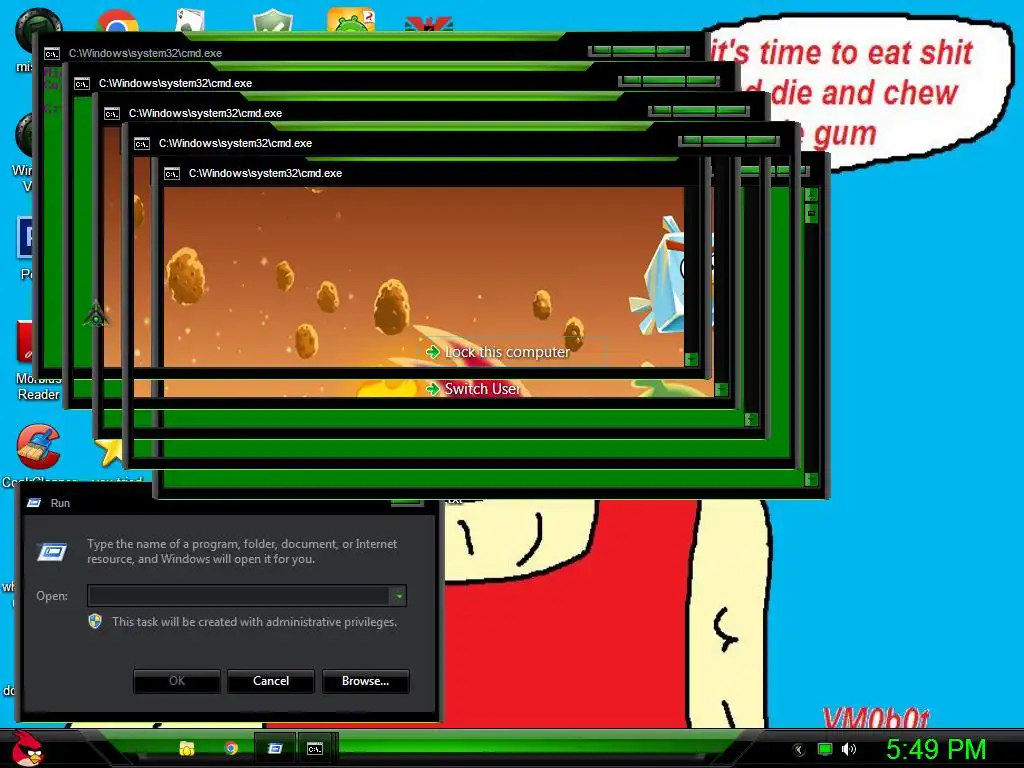Show hidden tray icons arrow
Image resolution: width=1024 pixels, height=768 pixels.
point(799,750)
